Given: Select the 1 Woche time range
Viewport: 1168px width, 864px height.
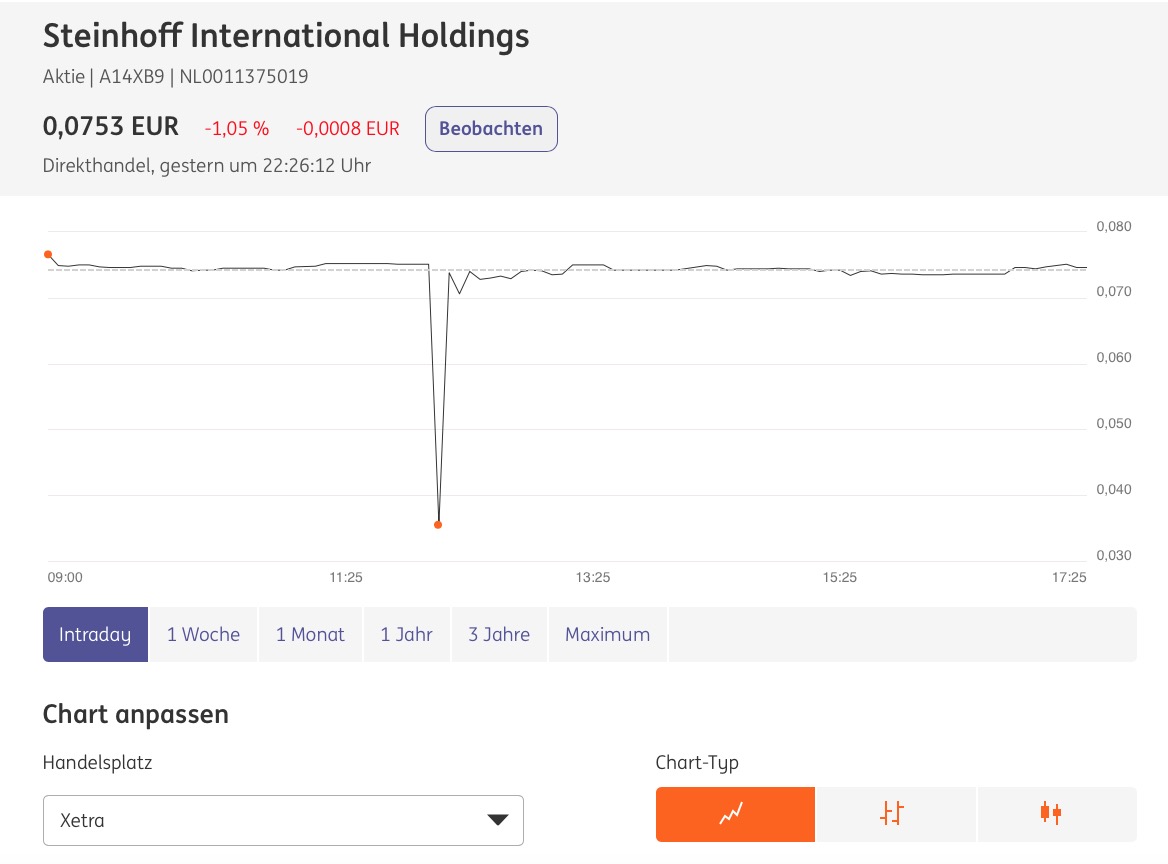Looking at the screenshot, I should (x=203, y=634).
